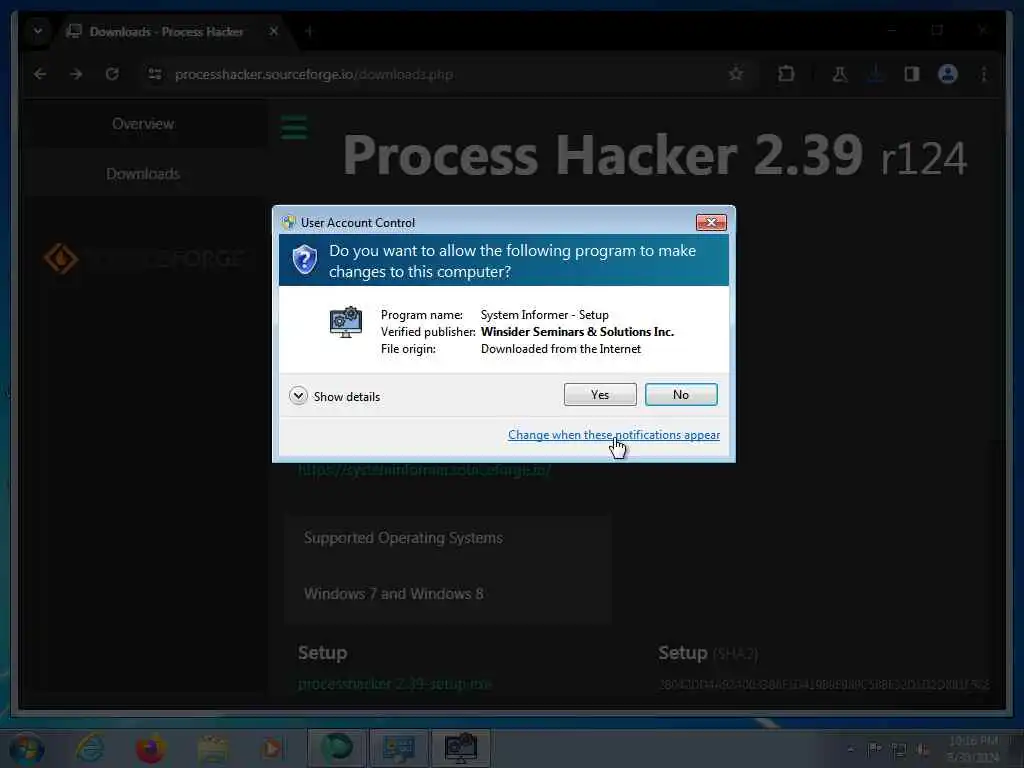Click the site information icon in address bar
Image resolution: width=1024 pixels, height=768 pixels.
(155, 74)
